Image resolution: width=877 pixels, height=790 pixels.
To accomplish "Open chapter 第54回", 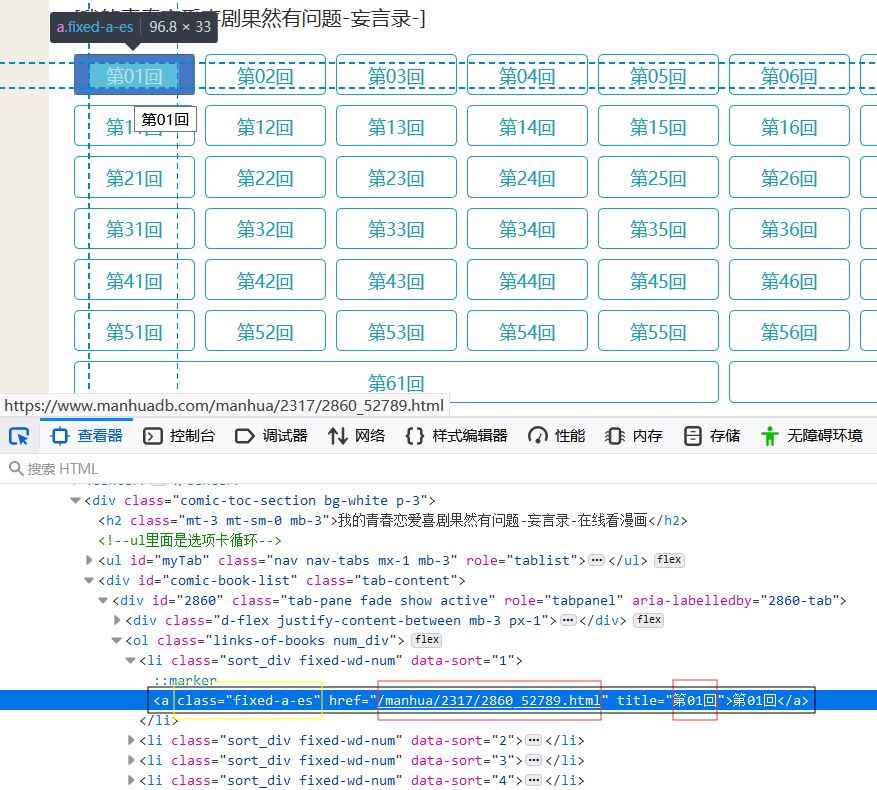I will coord(527,331).
